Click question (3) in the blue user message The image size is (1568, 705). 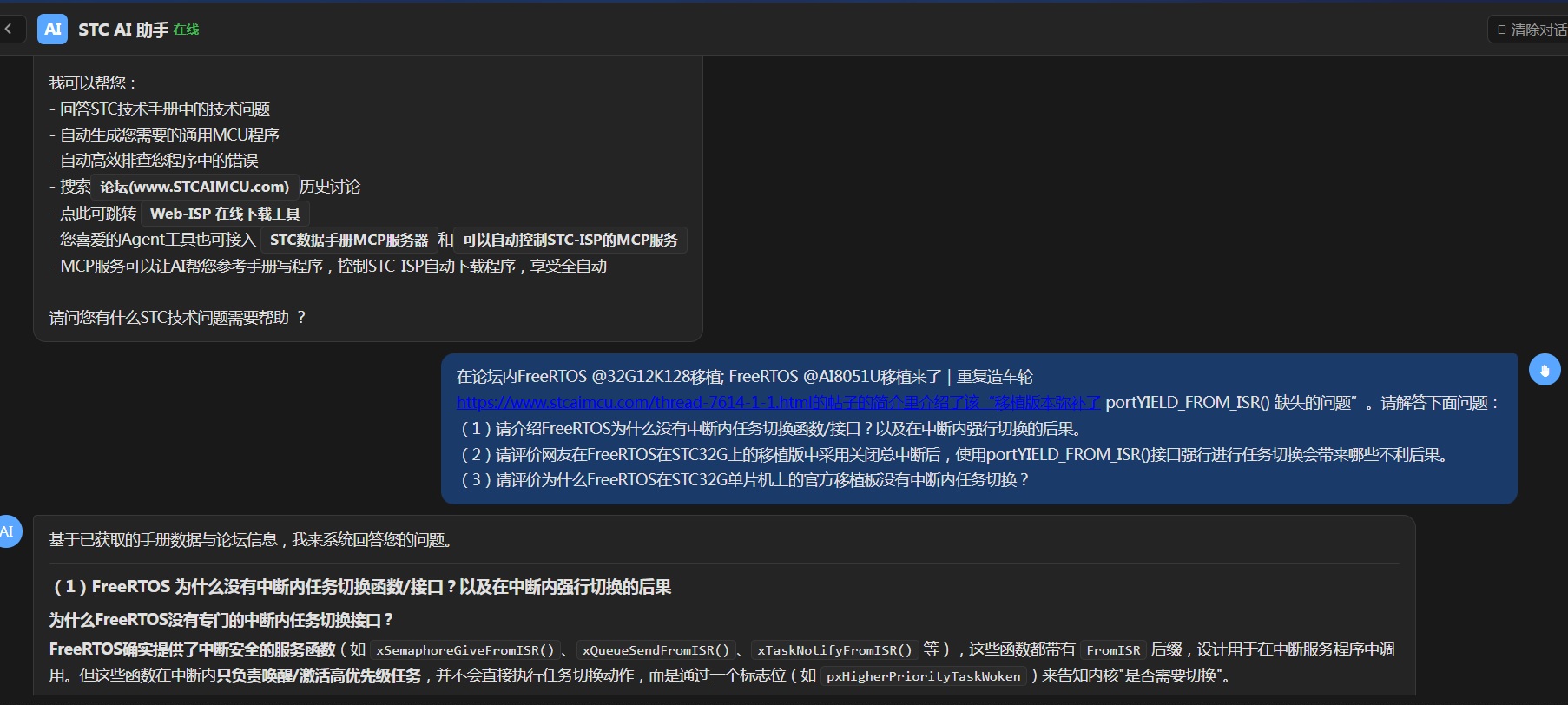pos(743,480)
